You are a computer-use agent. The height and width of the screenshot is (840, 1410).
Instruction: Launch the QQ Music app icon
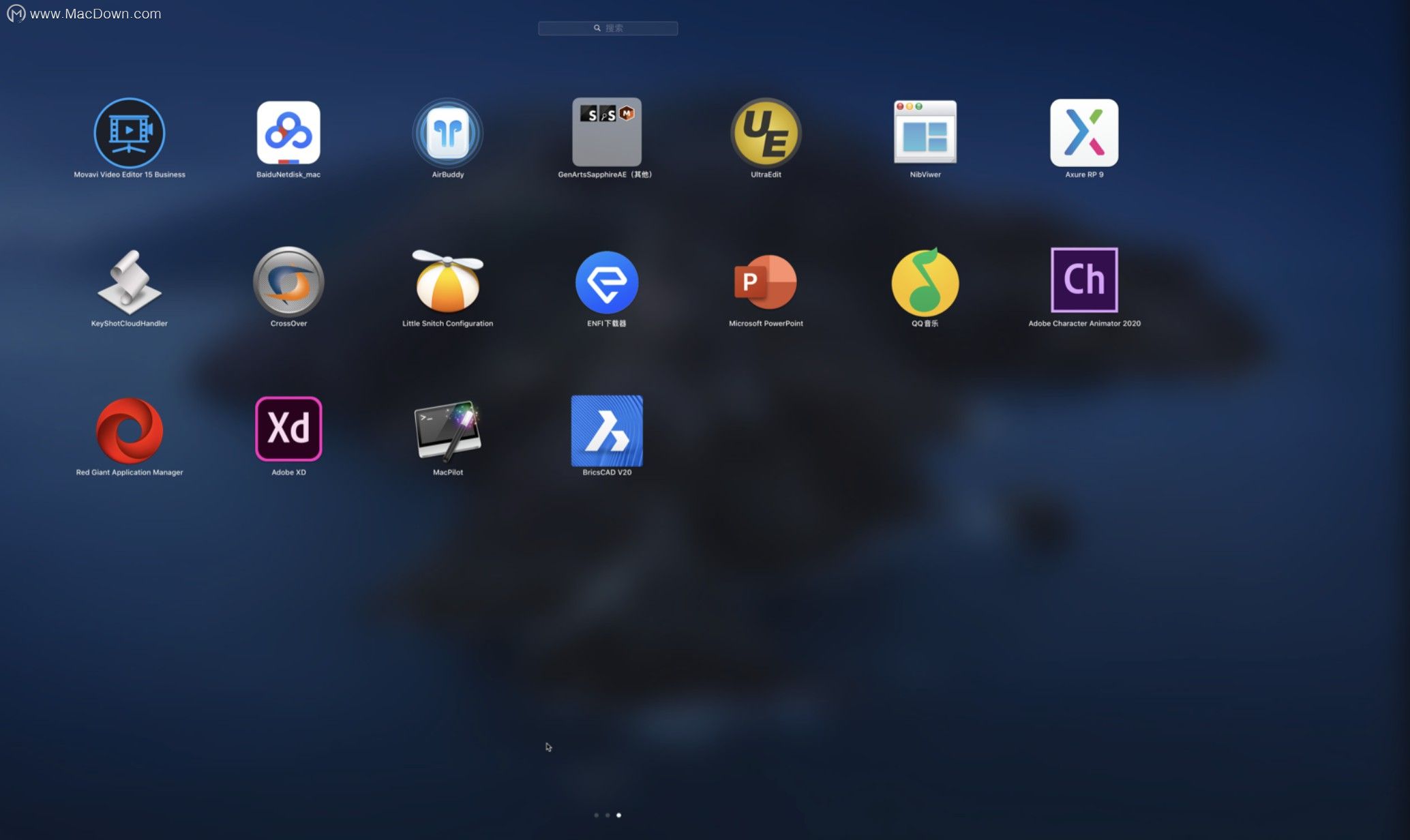[925, 281]
